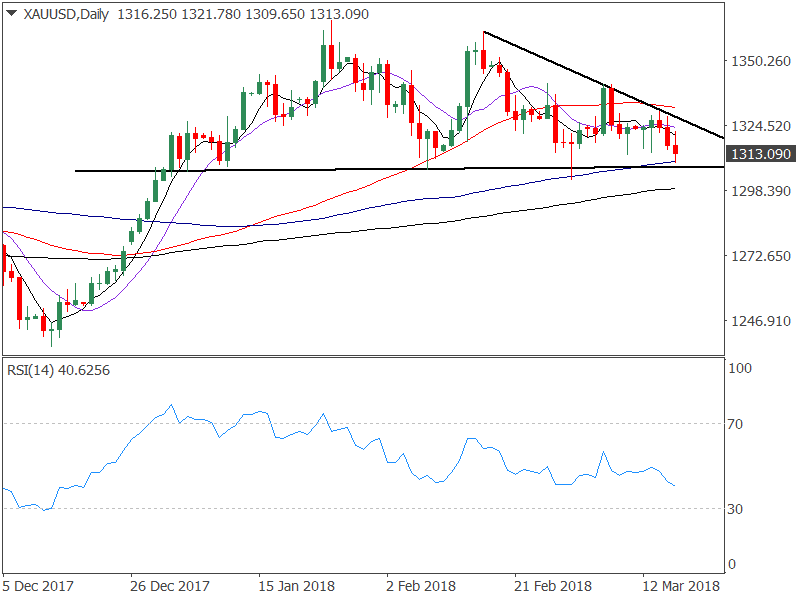Click the RSI(14) 40.6256 indicator label
Image resolution: width=800 pixels, height=600 pixels.
58,370
